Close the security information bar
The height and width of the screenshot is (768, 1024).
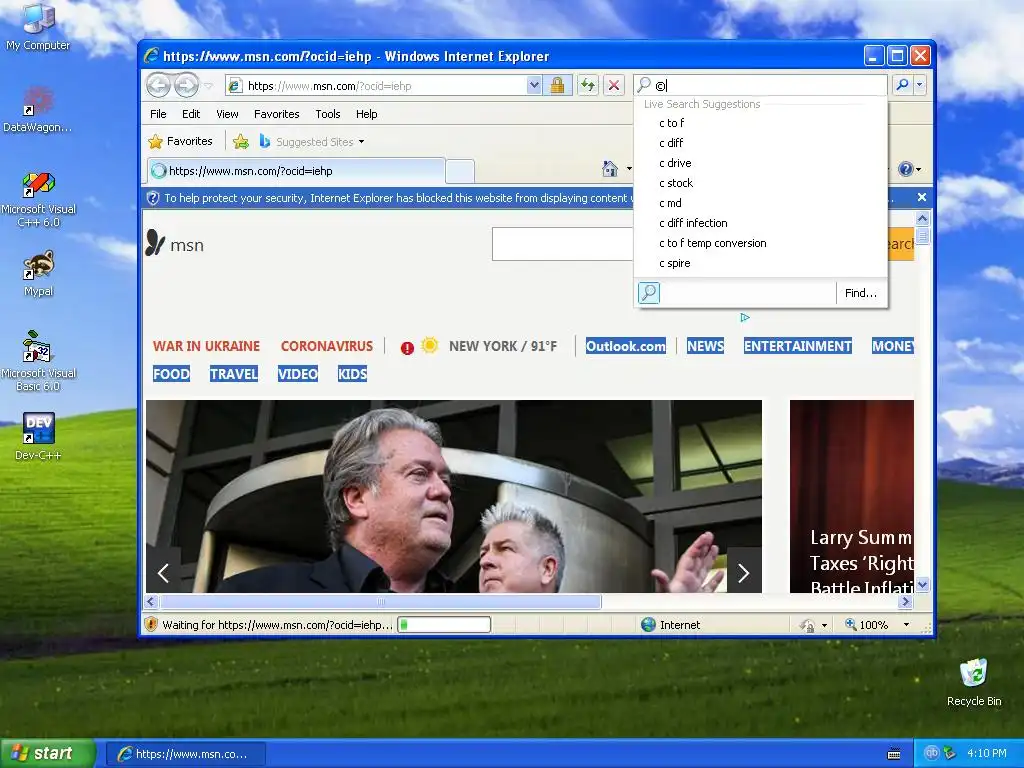coord(921,197)
